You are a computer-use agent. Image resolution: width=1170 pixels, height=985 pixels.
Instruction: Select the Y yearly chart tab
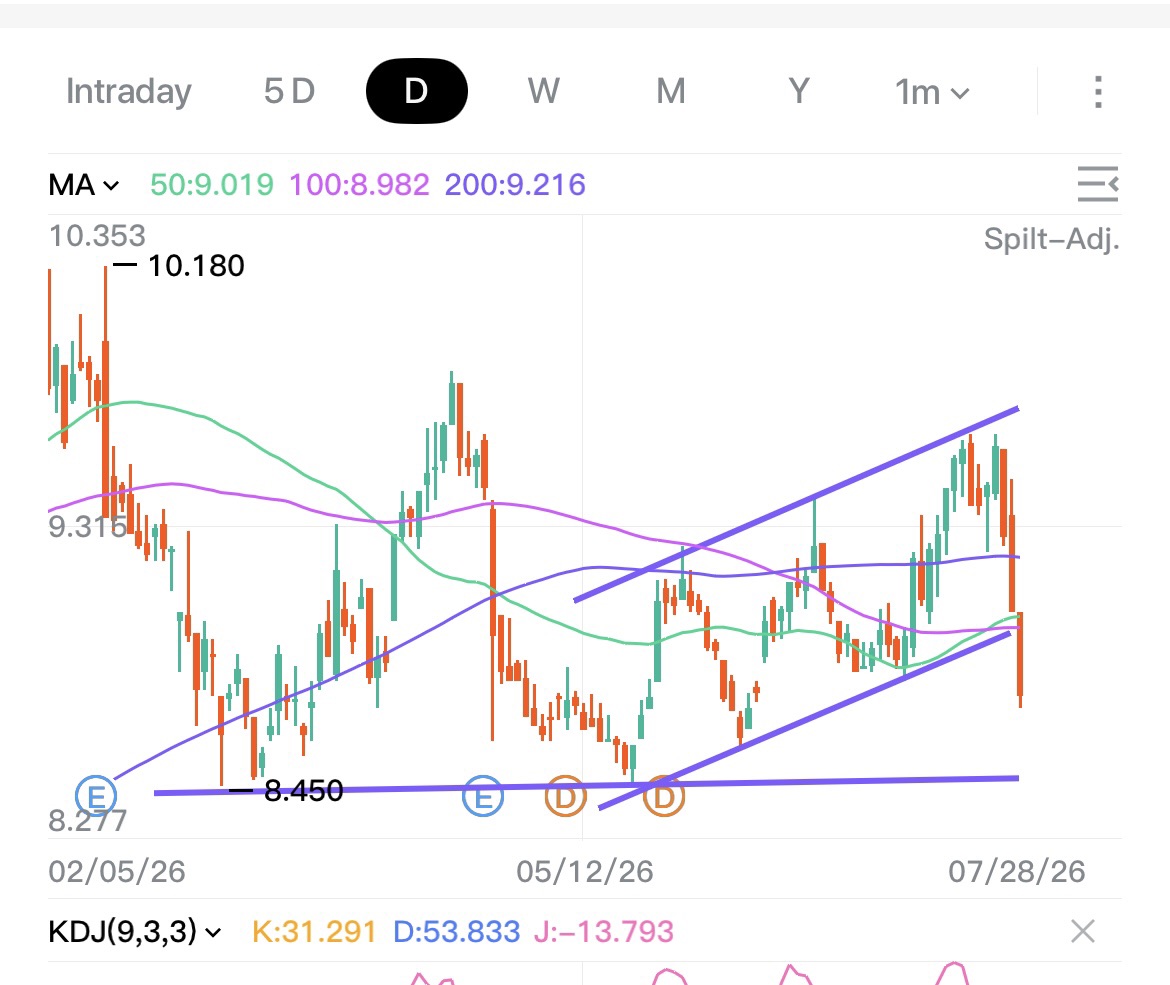click(x=798, y=91)
